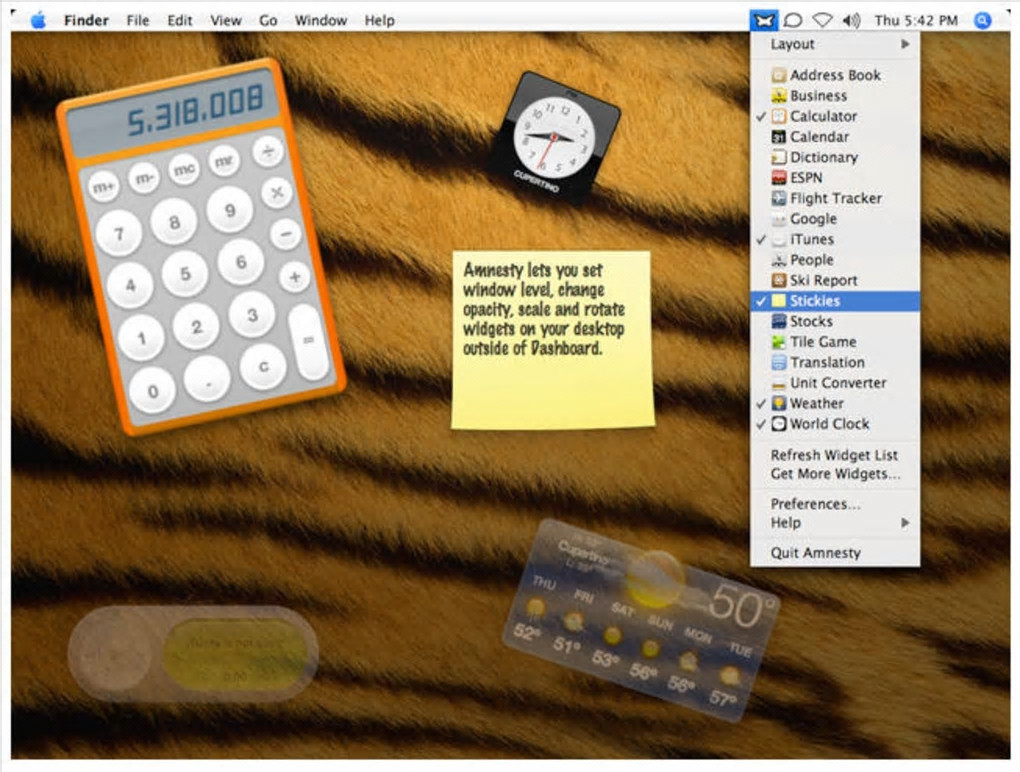This screenshot has height=772, width=1020.
Task: Uncheck the Calculator widget
Action: tap(835, 116)
